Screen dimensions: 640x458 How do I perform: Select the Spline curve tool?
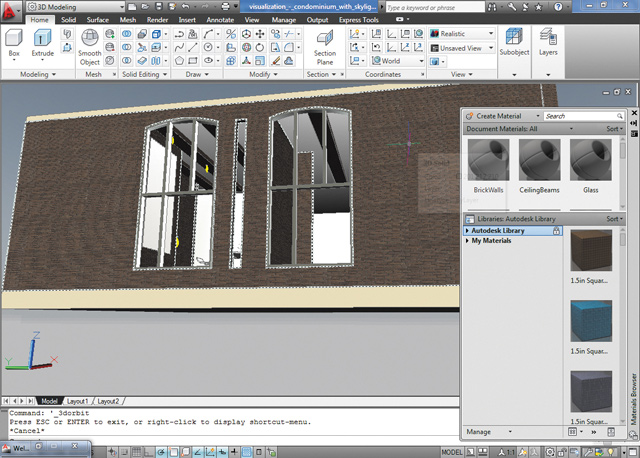(x=179, y=47)
